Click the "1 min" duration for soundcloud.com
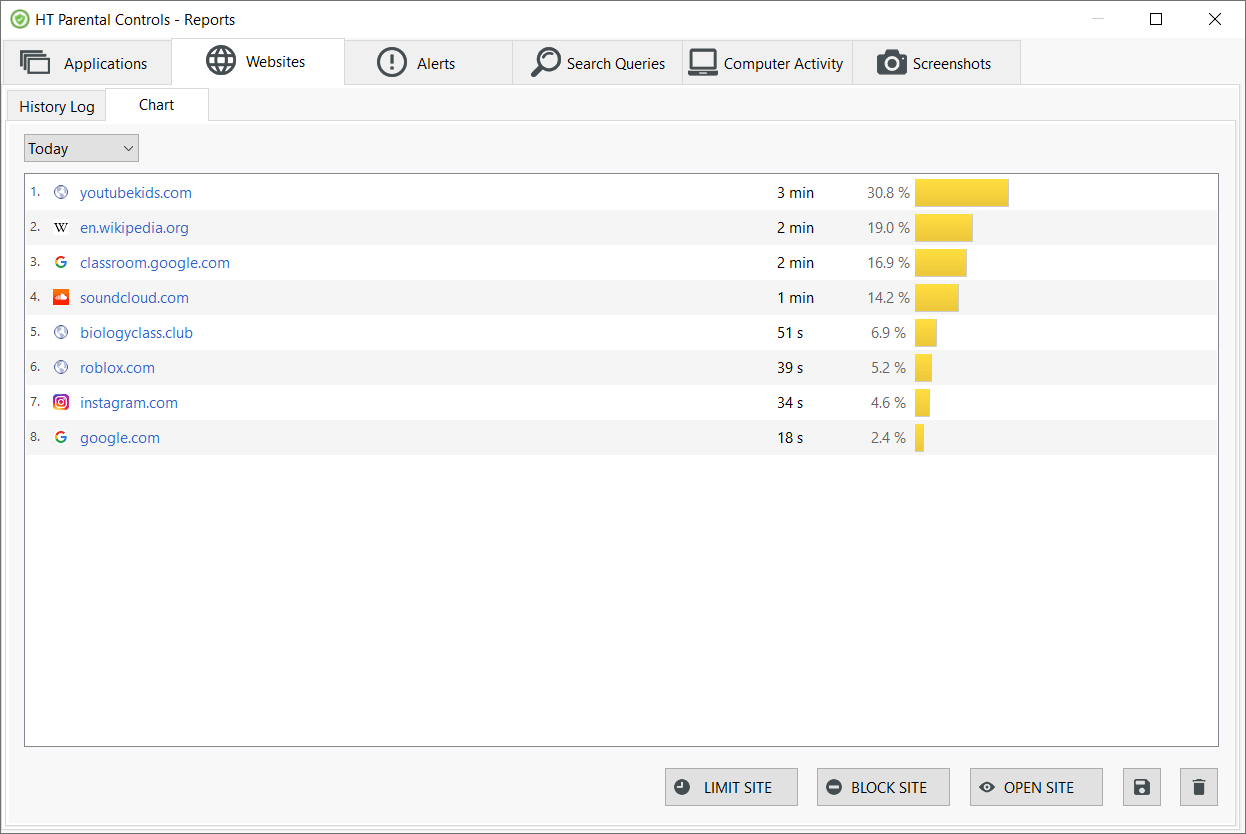 (x=795, y=298)
